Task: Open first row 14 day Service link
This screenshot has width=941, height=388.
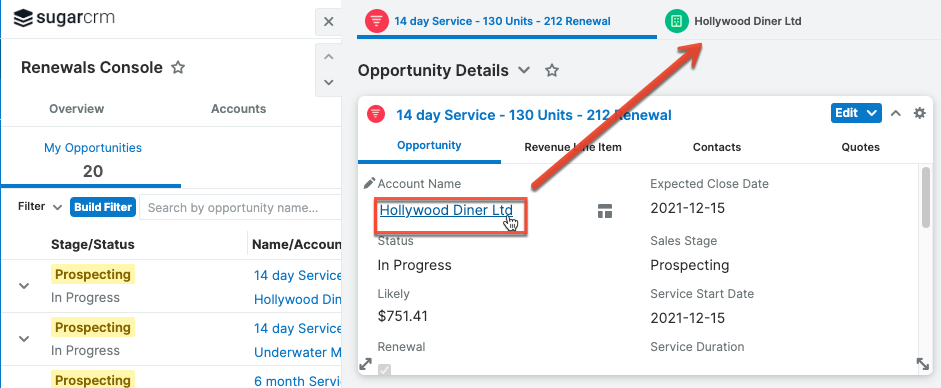Action: click(x=297, y=275)
